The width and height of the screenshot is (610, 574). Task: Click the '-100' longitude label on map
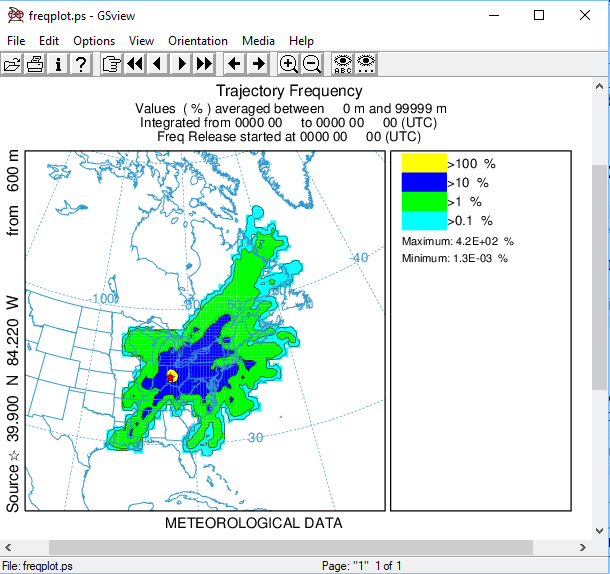(104, 298)
